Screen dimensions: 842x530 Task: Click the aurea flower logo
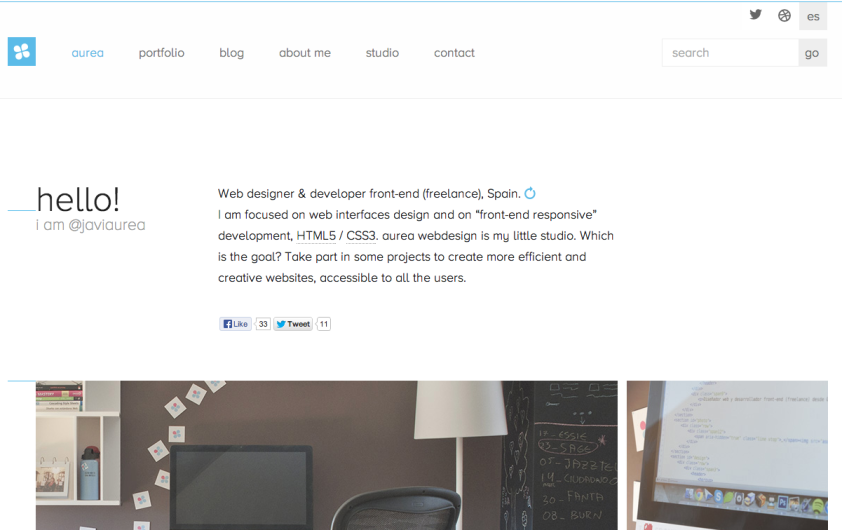click(21, 52)
